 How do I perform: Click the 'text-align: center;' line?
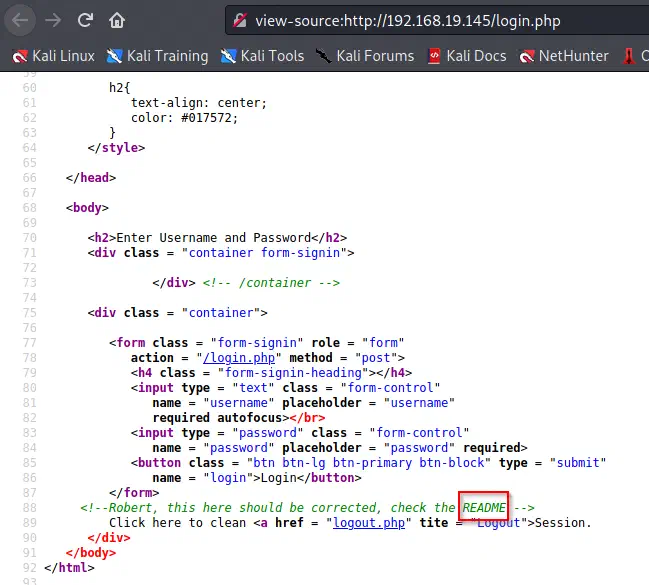pos(199,103)
